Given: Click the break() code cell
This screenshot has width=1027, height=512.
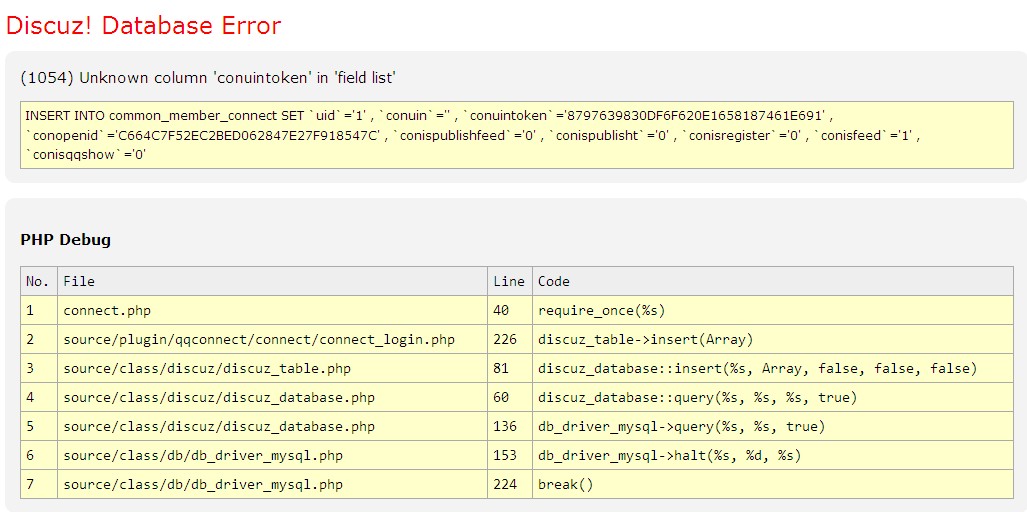Looking at the screenshot, I should tap(566, 485).
